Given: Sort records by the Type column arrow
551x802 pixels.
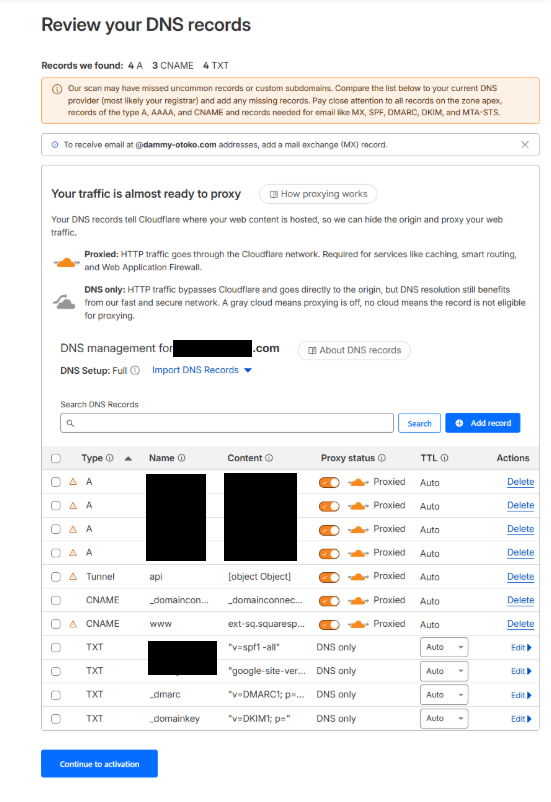Looking at the screenshot, I should point(128,458).
